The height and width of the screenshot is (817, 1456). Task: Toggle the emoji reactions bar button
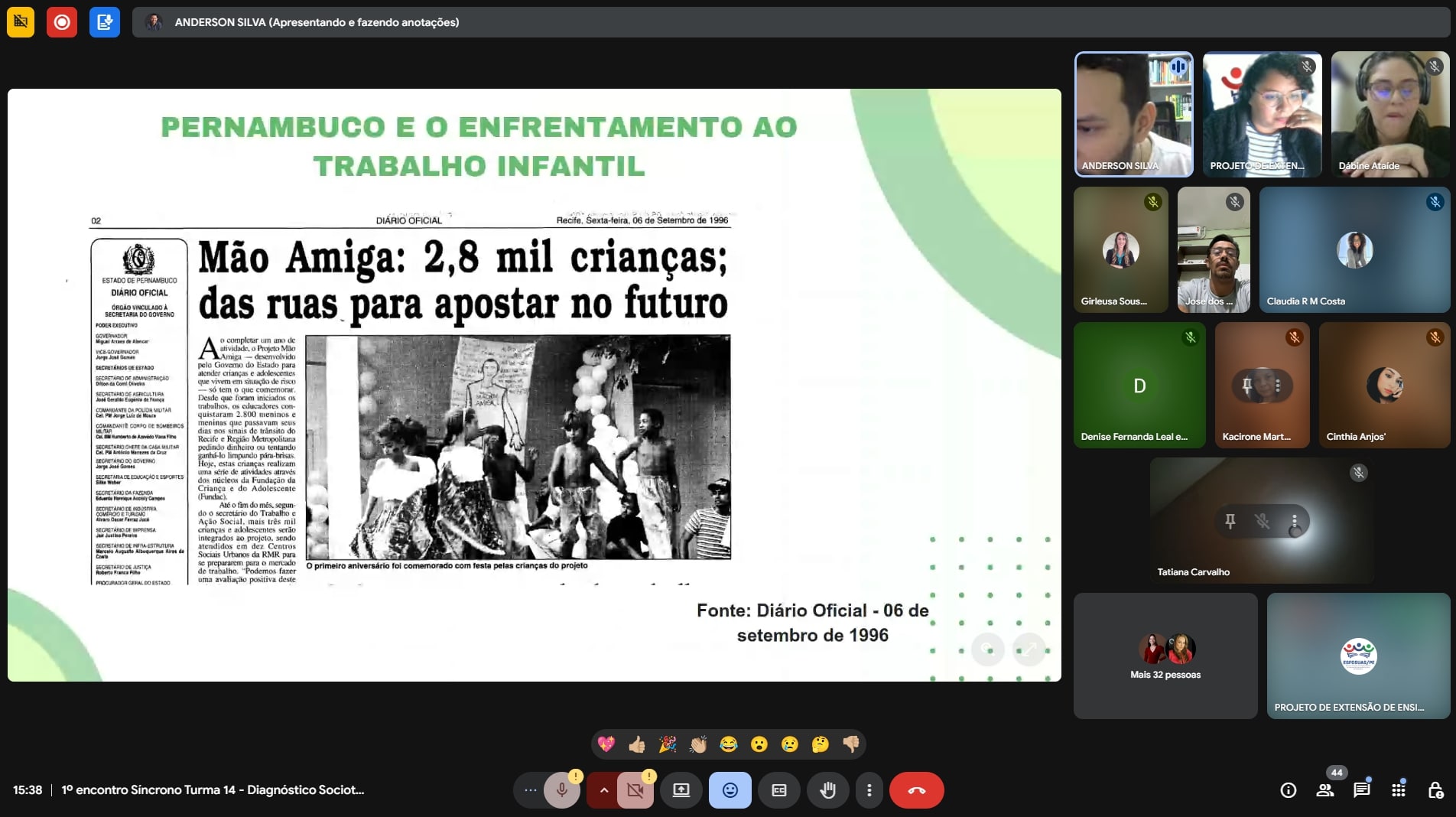pyautogui.click(x=730, y=790)
